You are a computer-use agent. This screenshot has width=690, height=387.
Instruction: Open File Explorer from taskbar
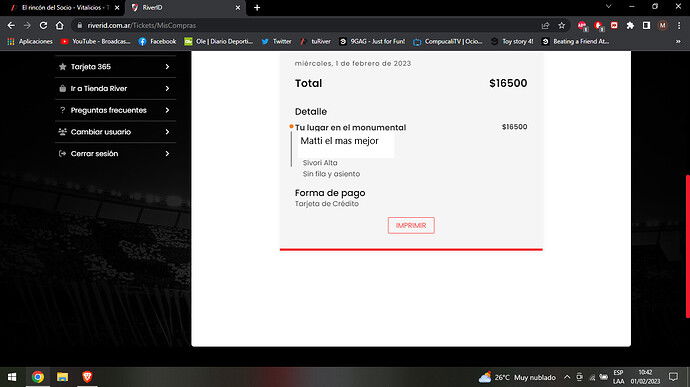62,377
